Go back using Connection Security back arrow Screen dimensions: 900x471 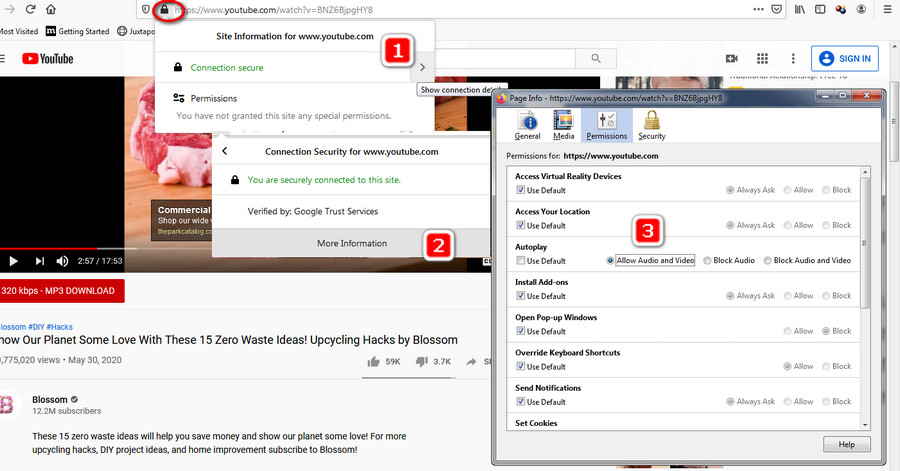point(226,152)
